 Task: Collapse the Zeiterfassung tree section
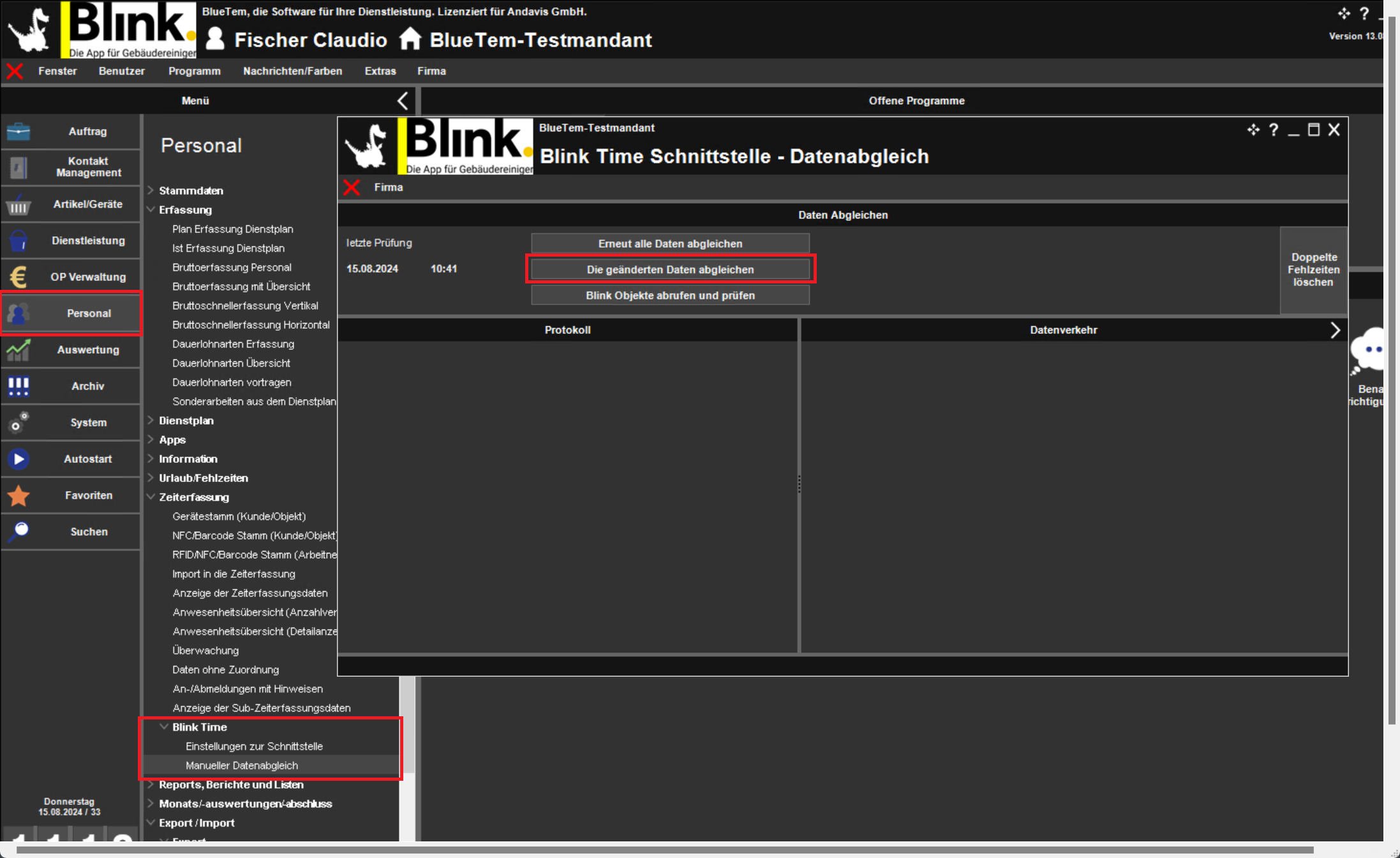tap(151, 497)
